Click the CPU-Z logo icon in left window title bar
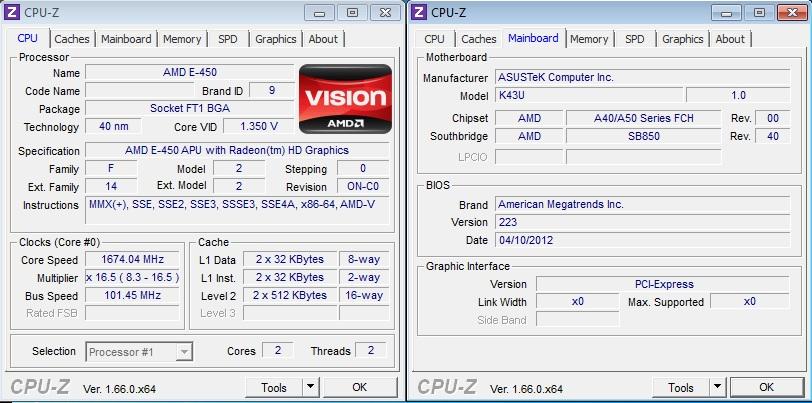 pos(12,12)
